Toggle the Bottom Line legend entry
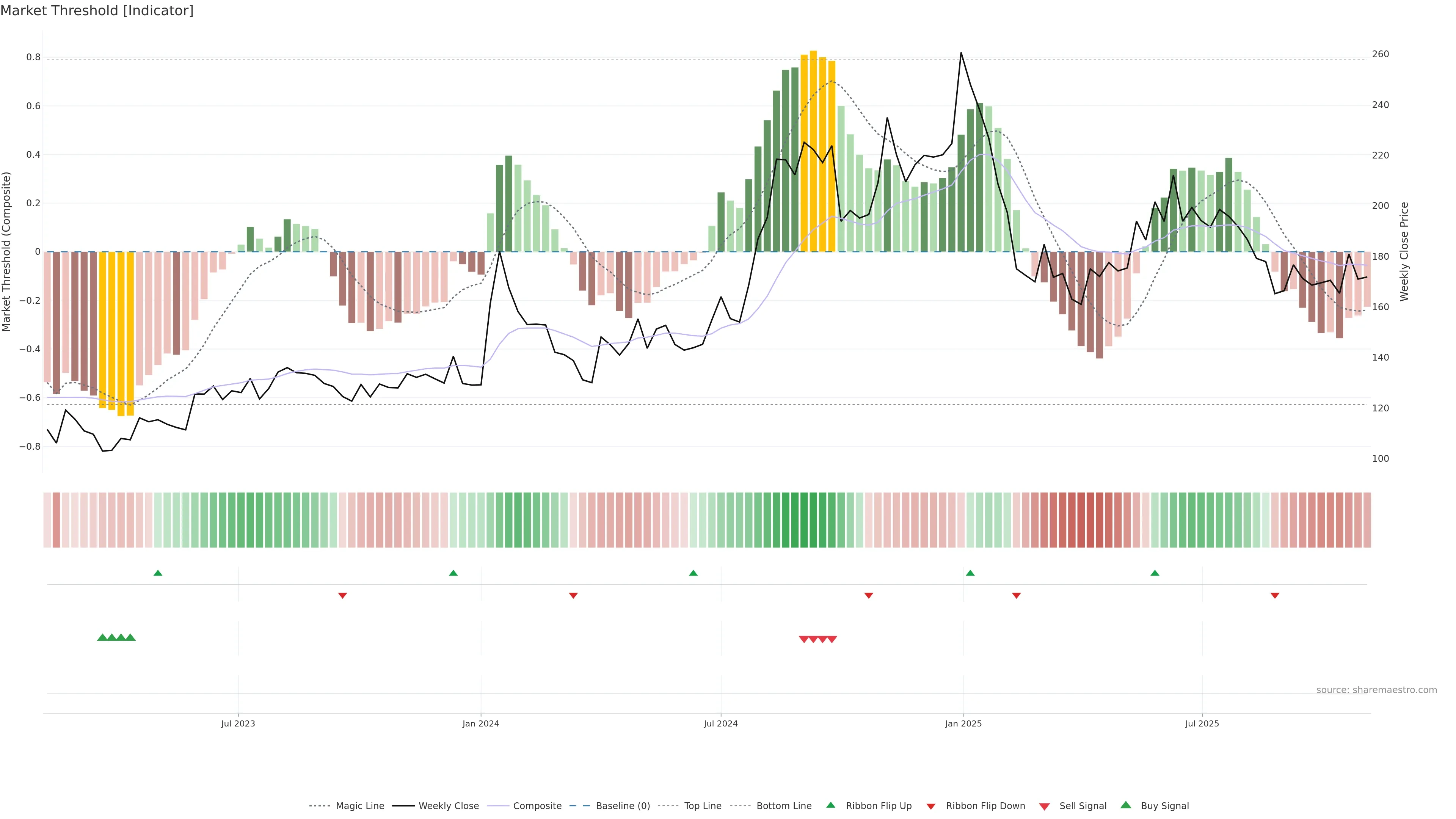The width and height of the screenshot is (1456, 819). click(783, 806)
